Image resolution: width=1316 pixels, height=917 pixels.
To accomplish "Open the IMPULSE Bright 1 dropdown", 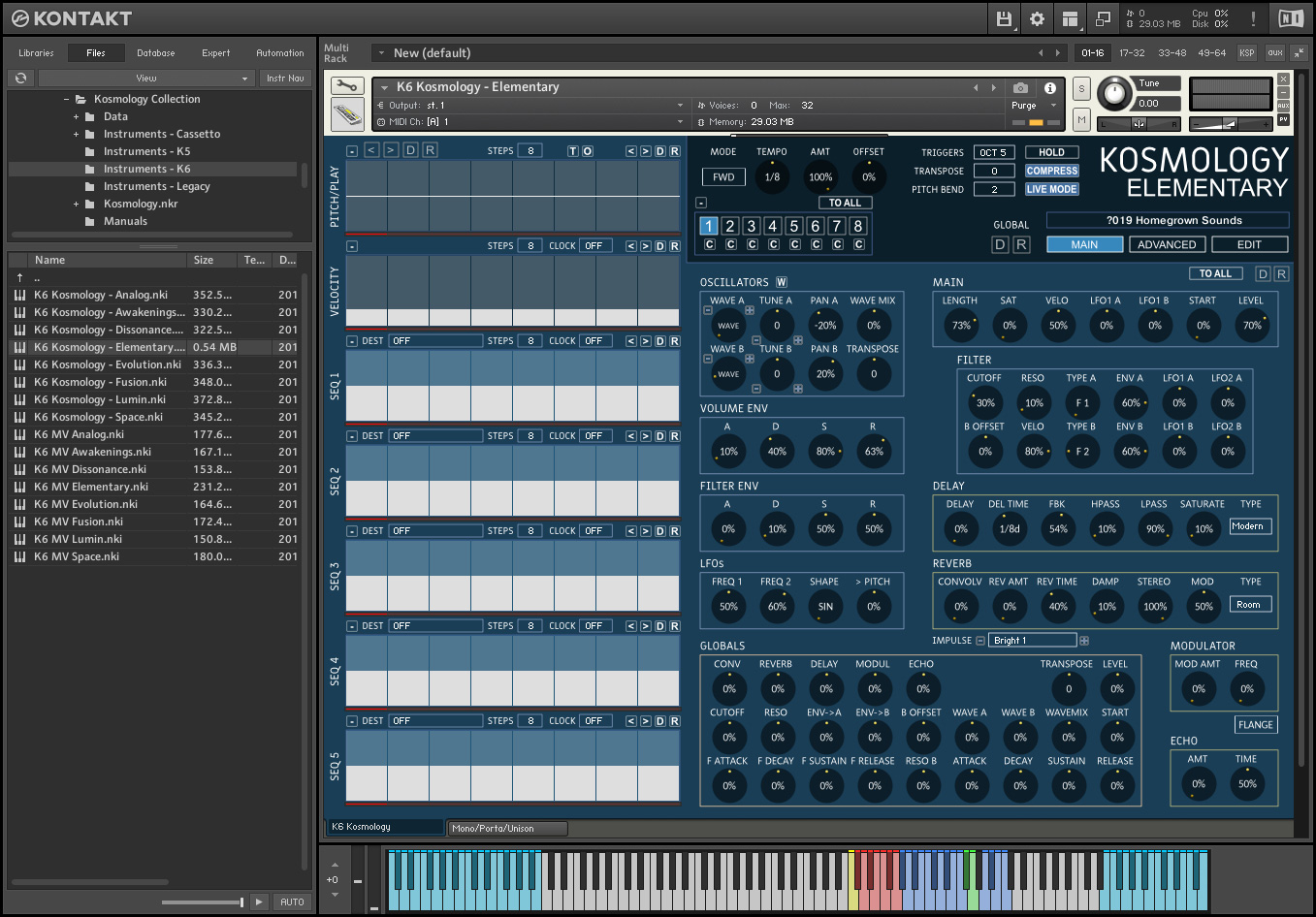I will tap(1034, 641).
